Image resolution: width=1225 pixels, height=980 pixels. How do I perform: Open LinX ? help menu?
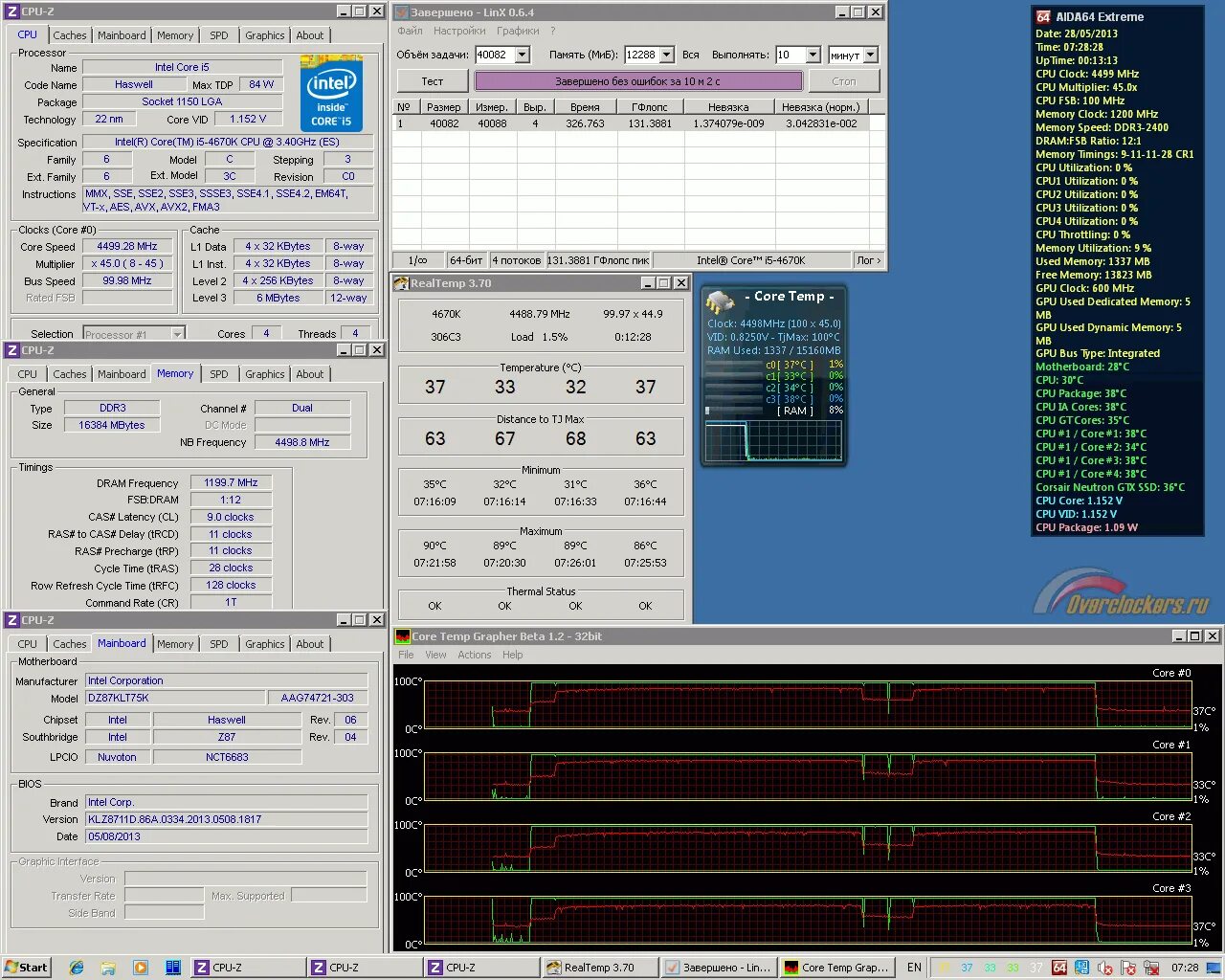coord(553,31)
